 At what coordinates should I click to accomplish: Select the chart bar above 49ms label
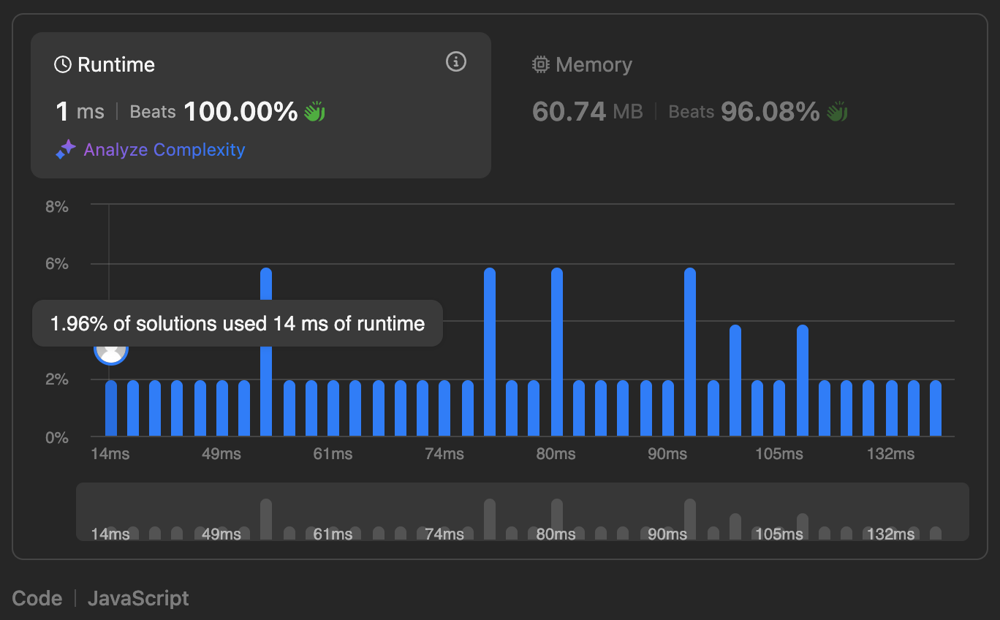222,408
